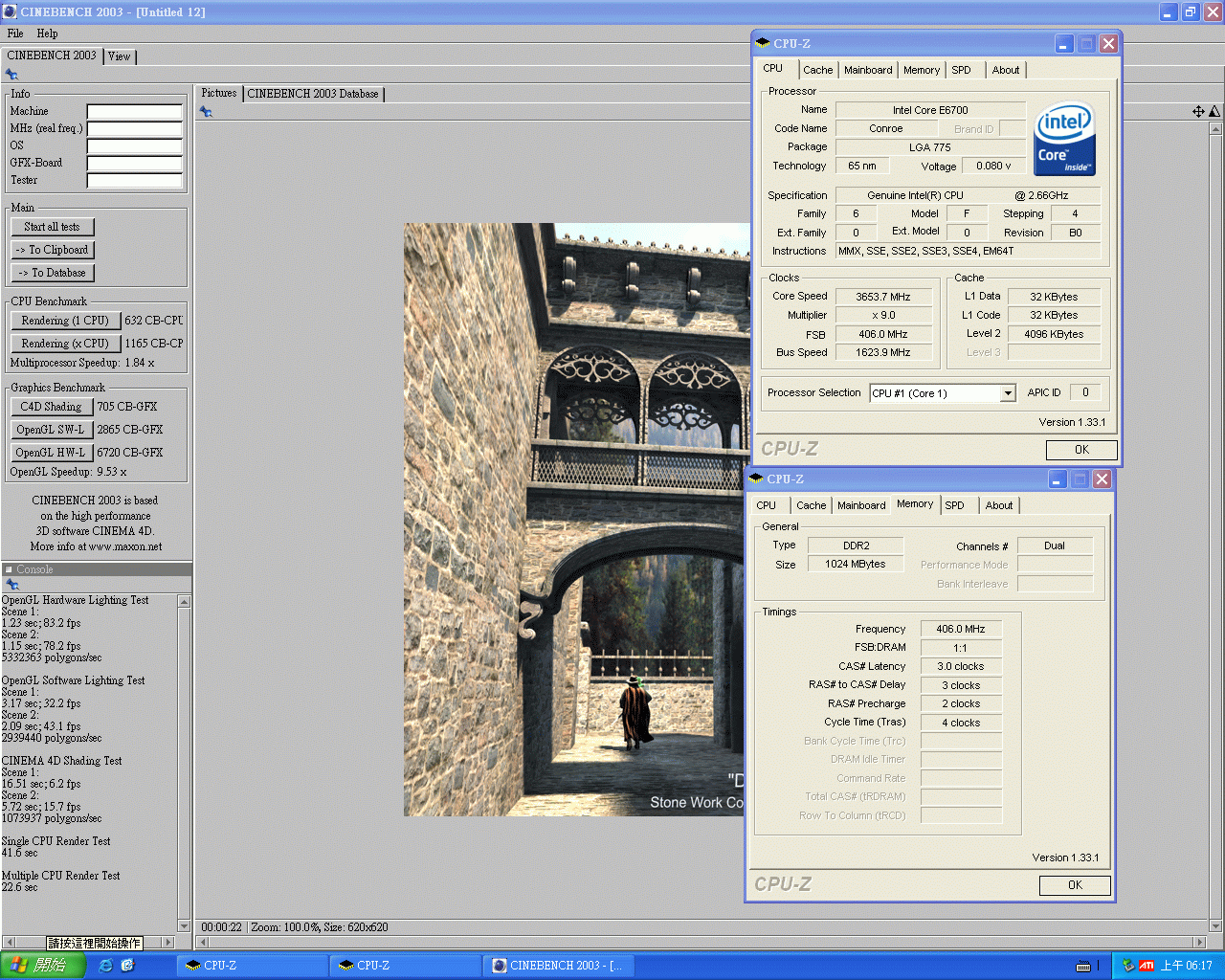
Task: Open the About tab in upper CPU-Z window
Action: [1006, 70]
